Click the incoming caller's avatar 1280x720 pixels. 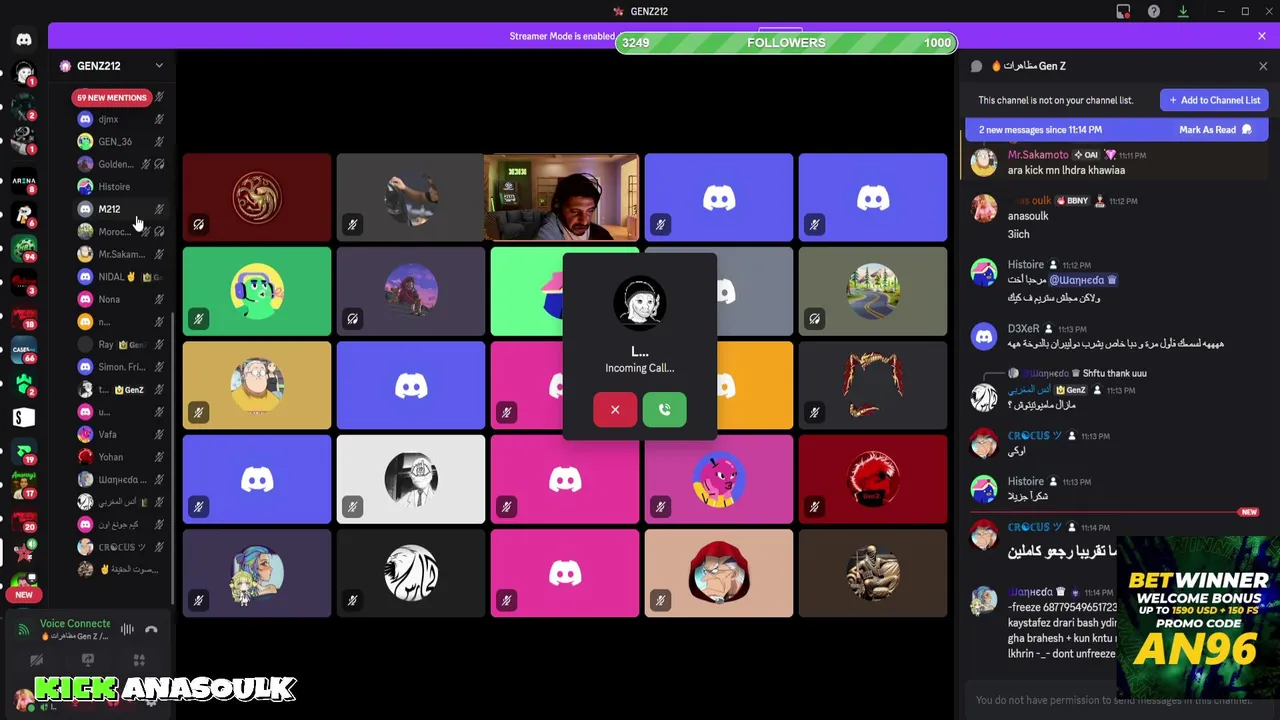pyautogui.click(x=640, y=302)
